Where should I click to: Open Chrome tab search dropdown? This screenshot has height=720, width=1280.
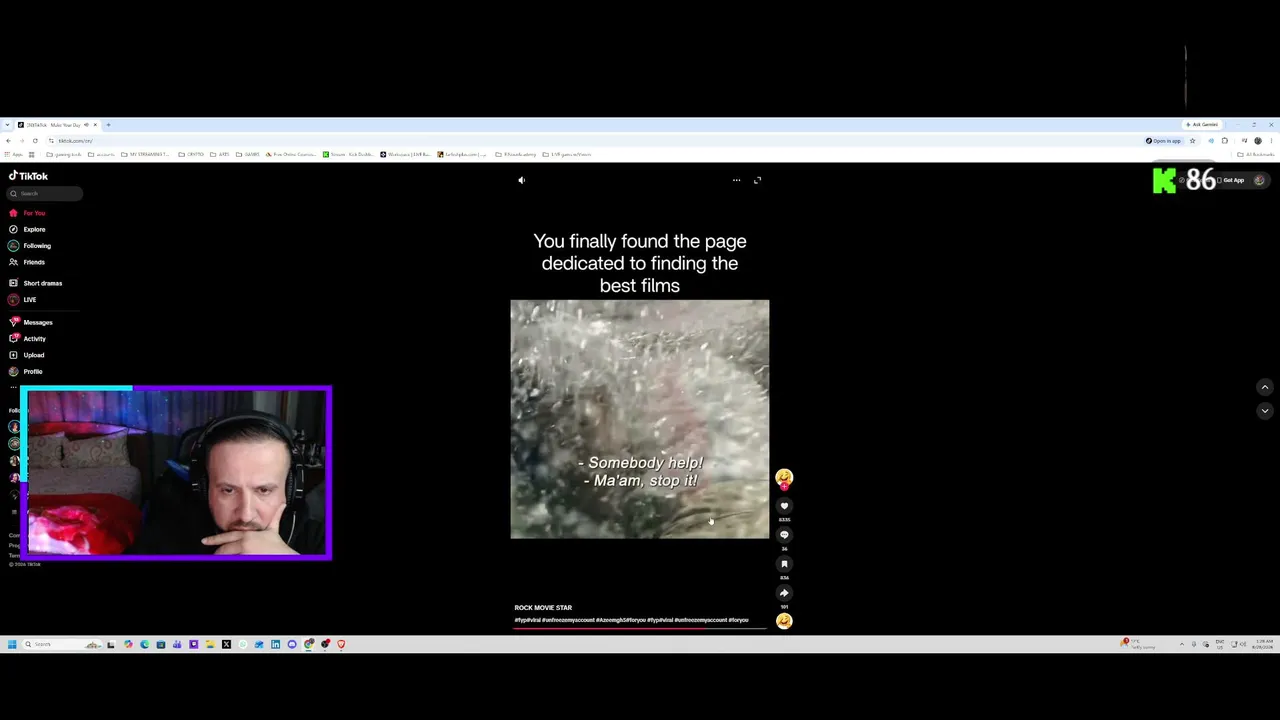pos(7,125)
